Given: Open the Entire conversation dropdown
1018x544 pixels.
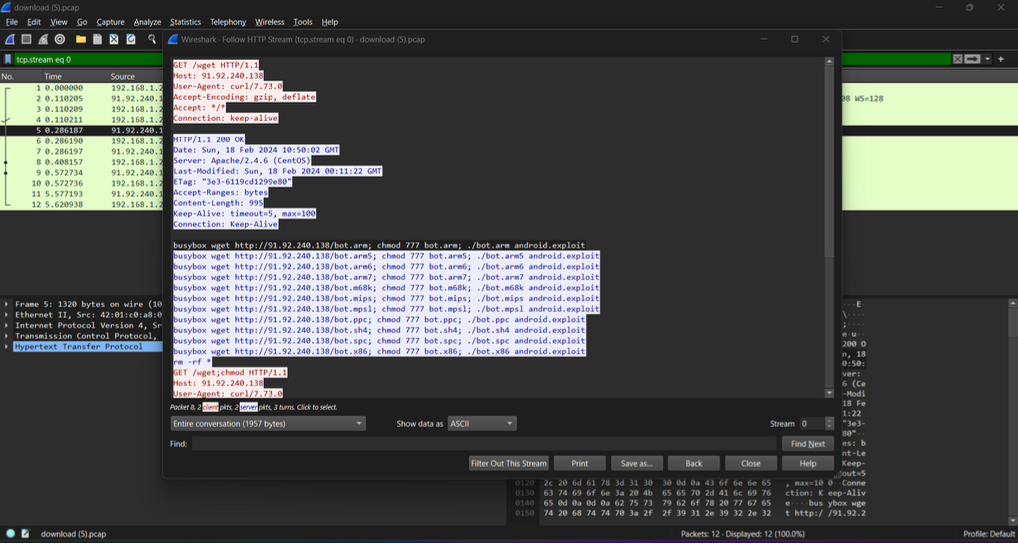Looking at the screenshot, I should coord(267,424).
